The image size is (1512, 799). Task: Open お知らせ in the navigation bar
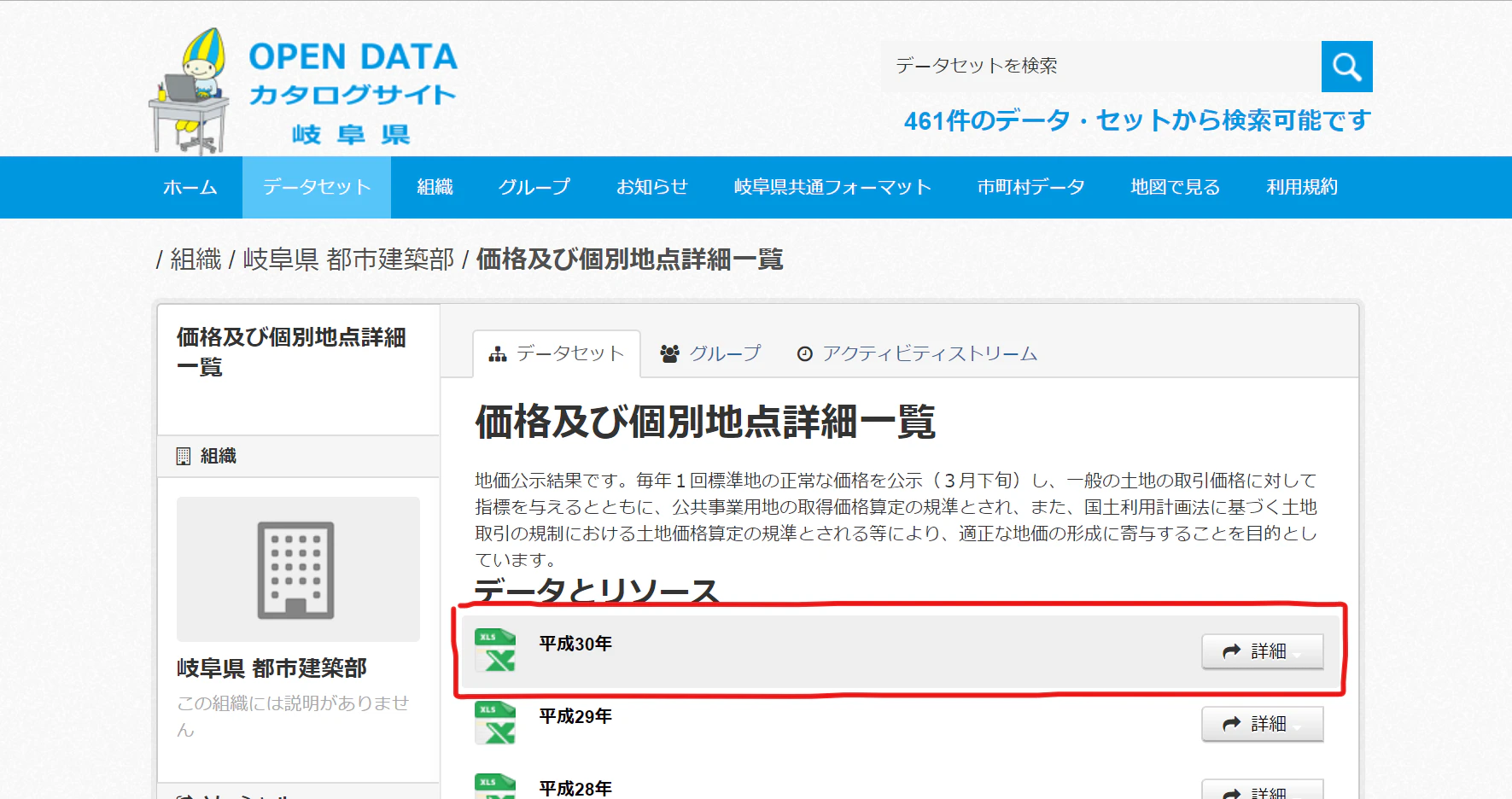pos(652,187)
